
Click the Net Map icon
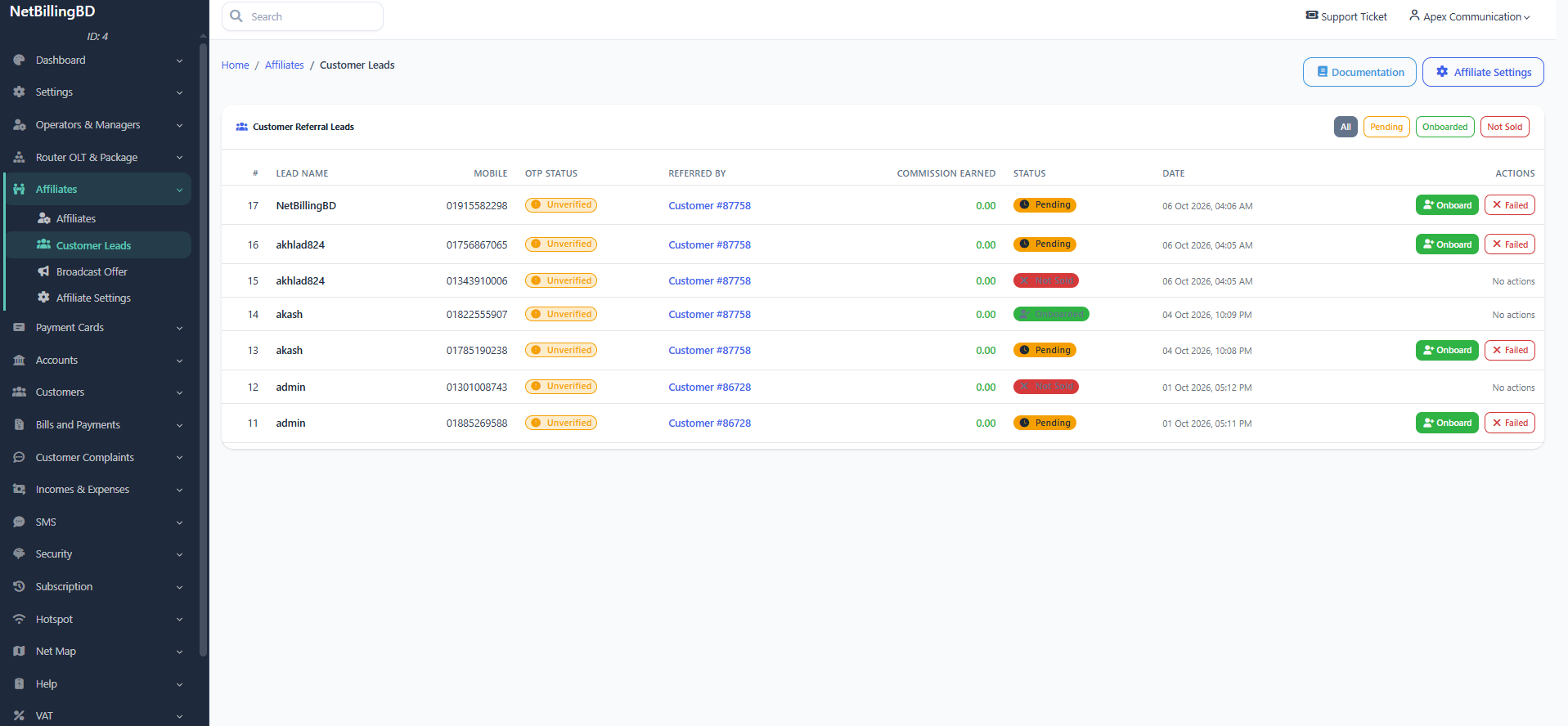coord(19,652)
